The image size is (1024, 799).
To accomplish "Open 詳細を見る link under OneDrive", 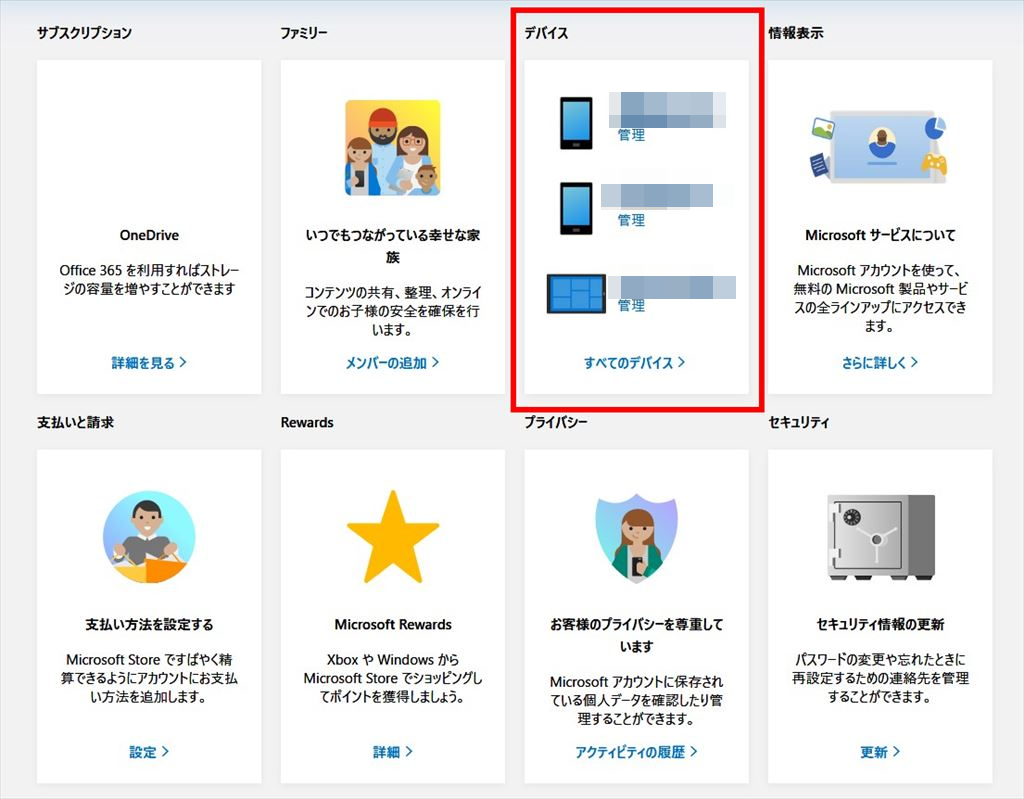I will [148, 363].
